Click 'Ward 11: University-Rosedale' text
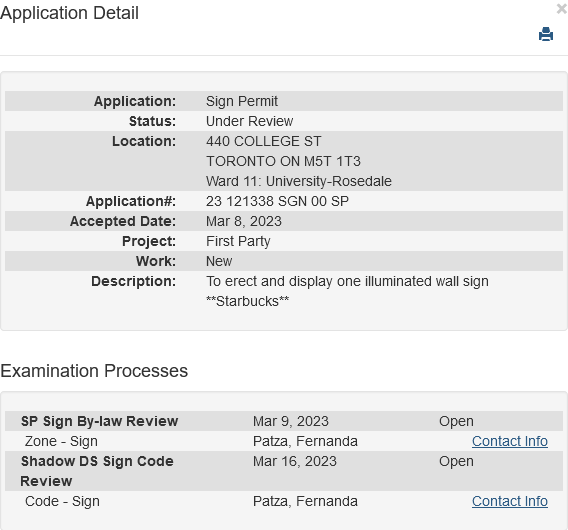 click(x=299, y=181)
